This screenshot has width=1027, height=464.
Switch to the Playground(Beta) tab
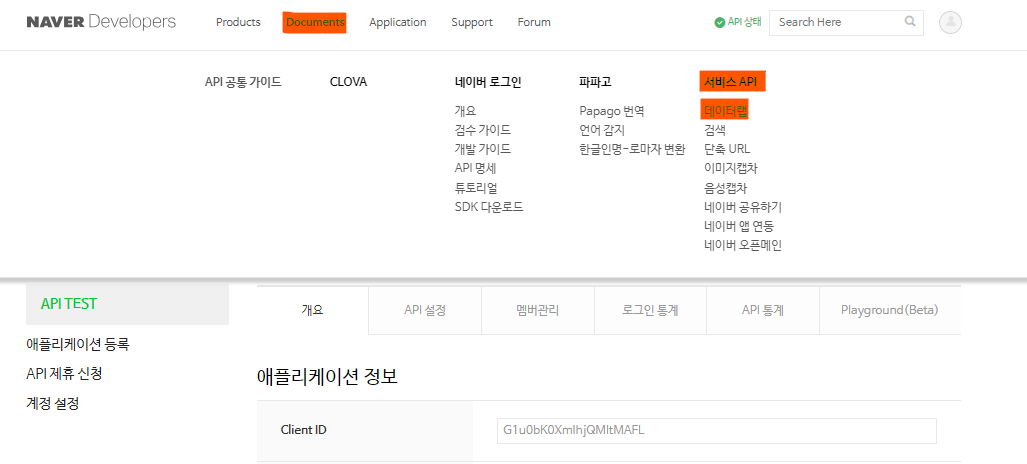(x=889, y=310)
